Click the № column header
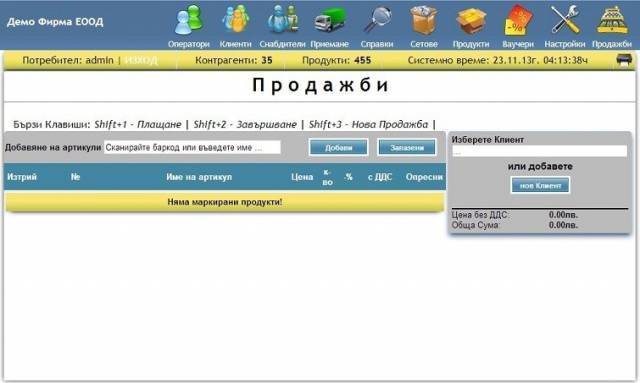640x383 pixels. (x=76, y=177)
